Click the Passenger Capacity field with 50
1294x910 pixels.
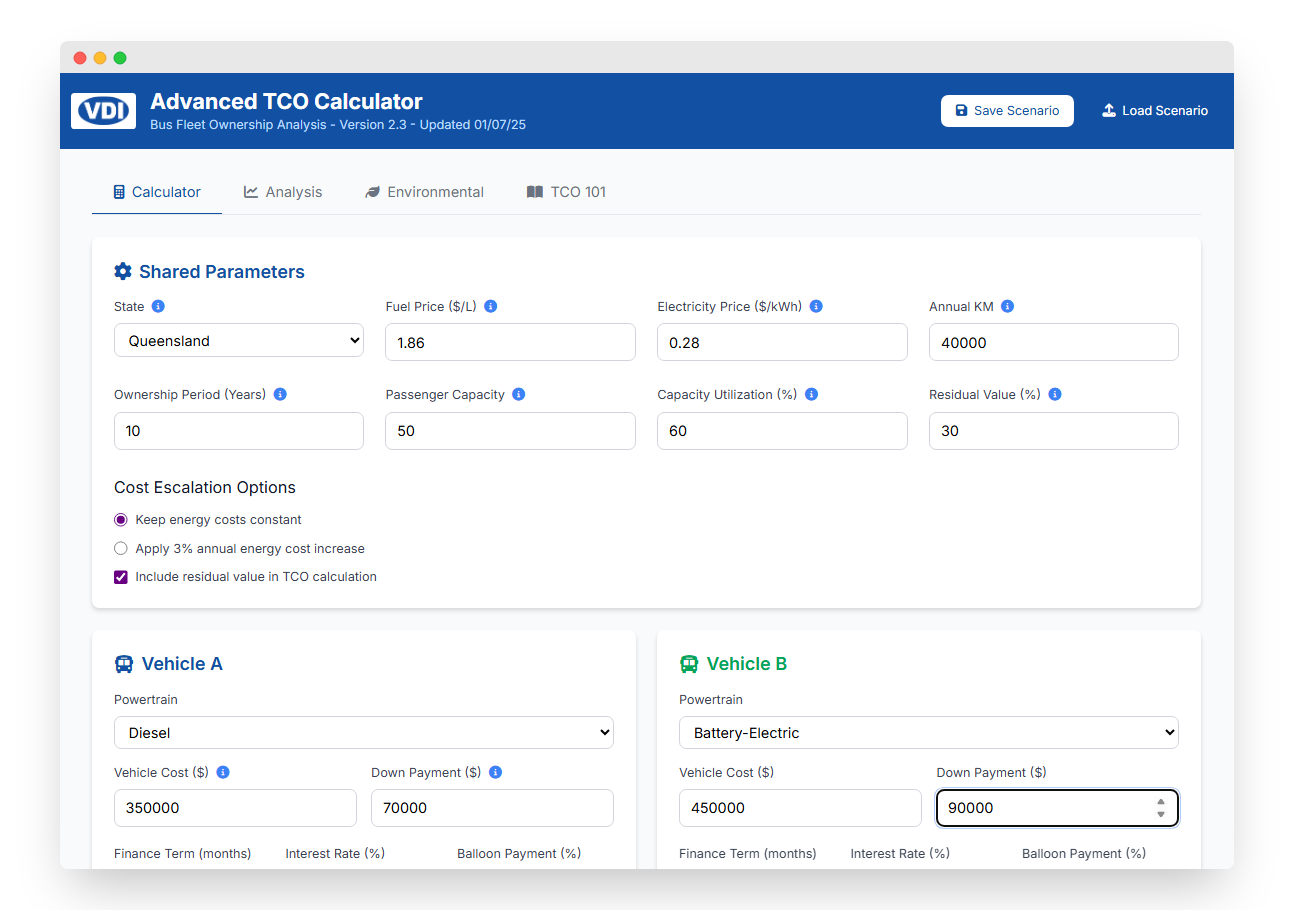pyautogui.click(x=510, y=431)
